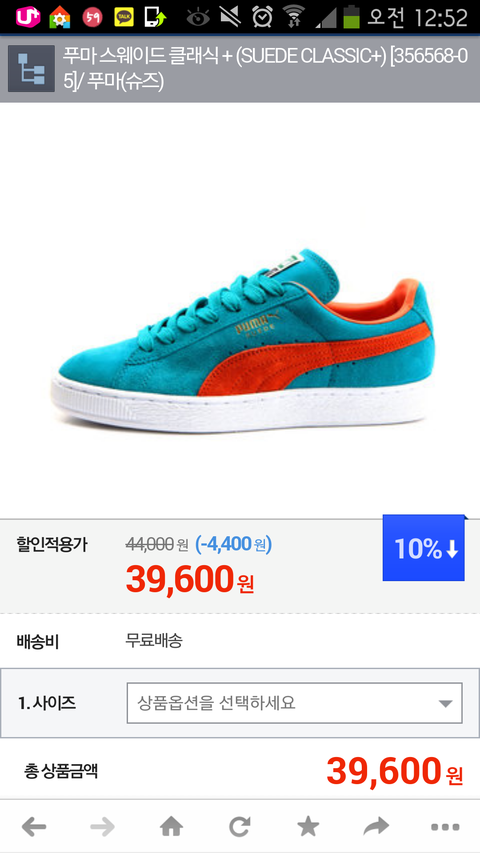Tap the discounted price 39,600원
This screenshot has width=480, height=853.
[x=190, y=579]
